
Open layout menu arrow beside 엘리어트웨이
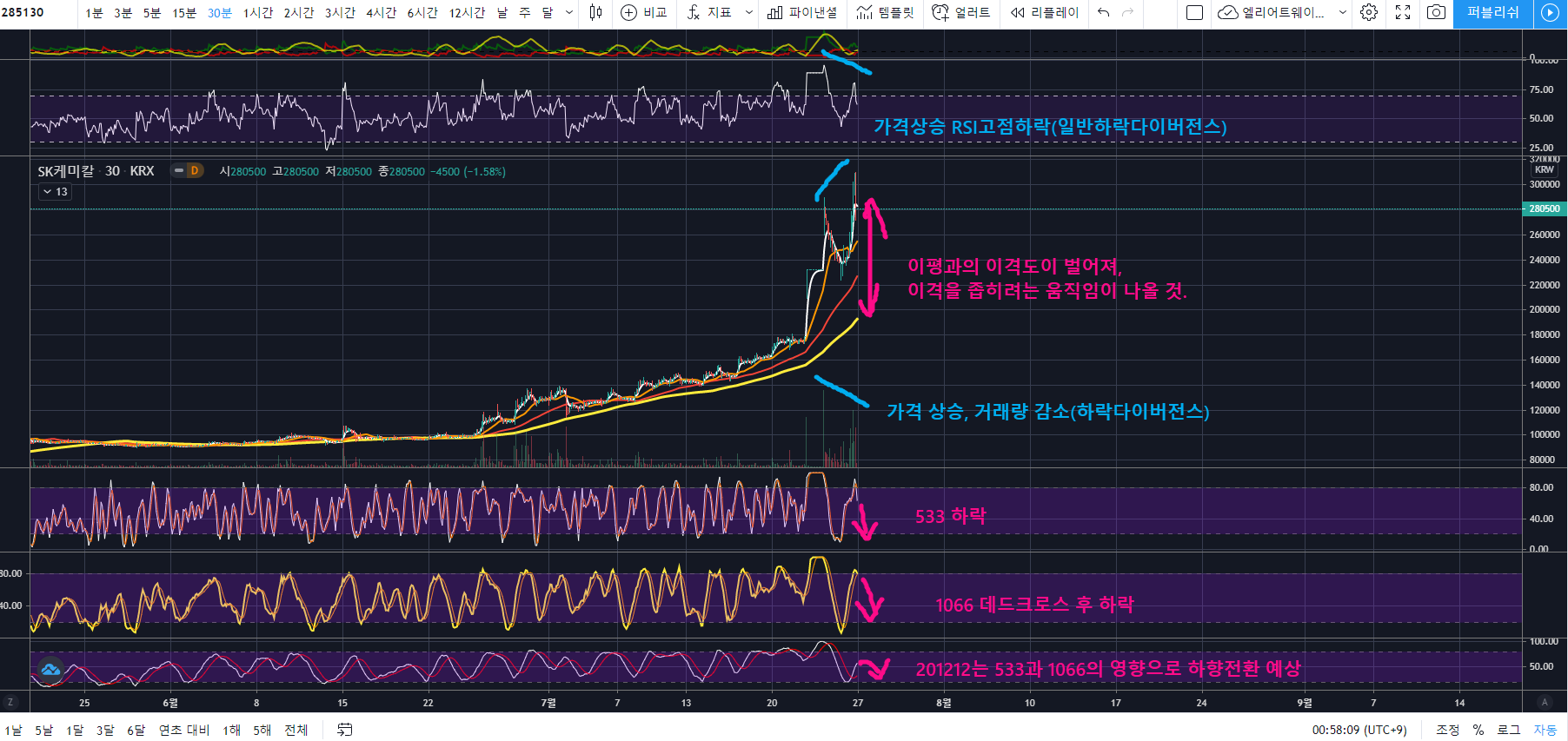click(x=1342, y=12)
